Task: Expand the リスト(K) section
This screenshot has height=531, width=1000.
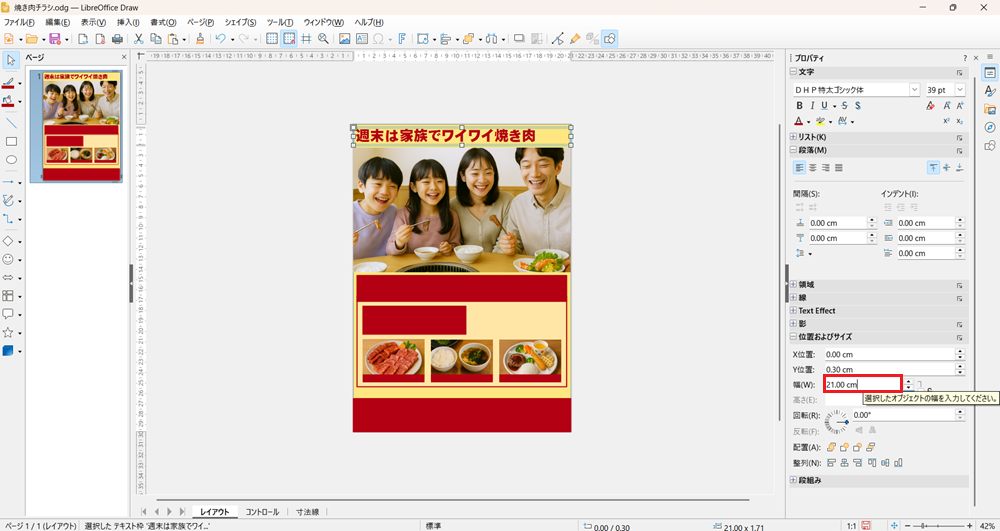Action: pos(793,137)
